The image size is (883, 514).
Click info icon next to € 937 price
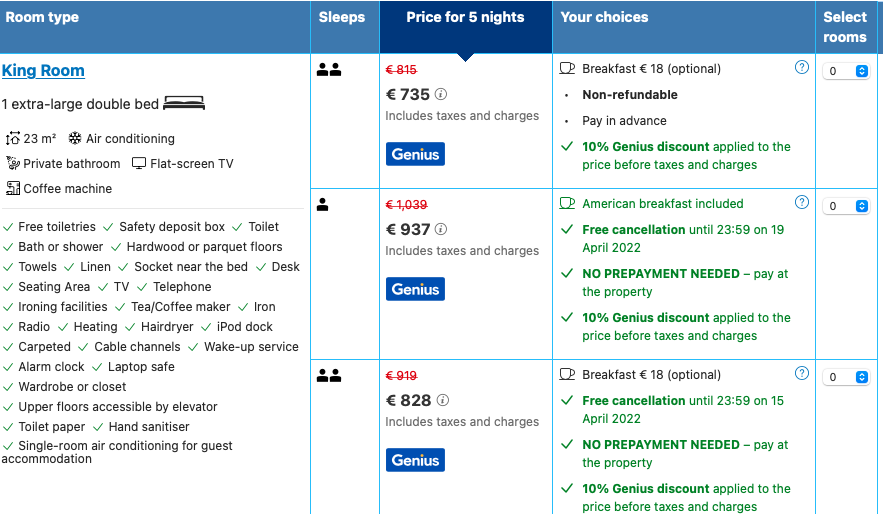tap(441, 229)
